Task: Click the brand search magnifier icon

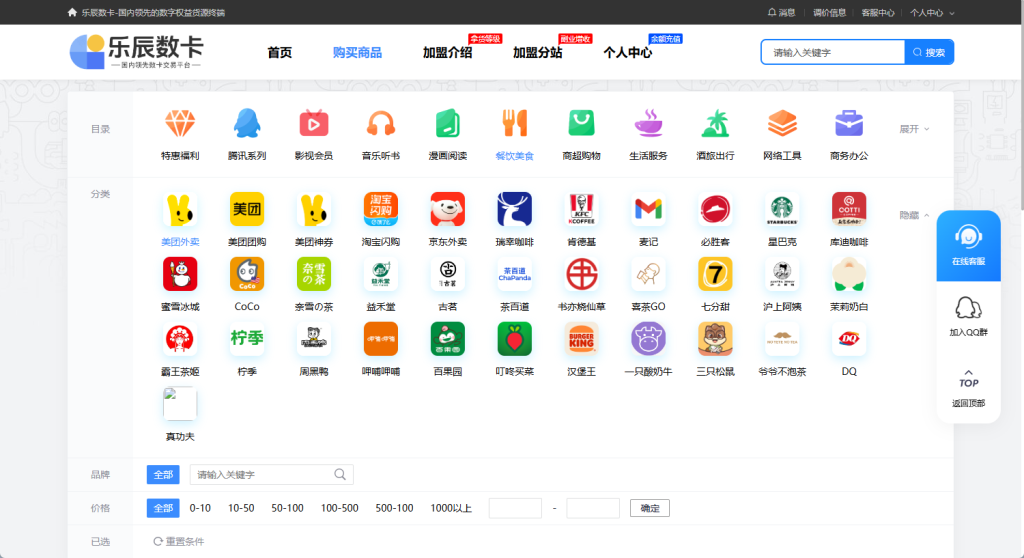Action: click(340, 474)
